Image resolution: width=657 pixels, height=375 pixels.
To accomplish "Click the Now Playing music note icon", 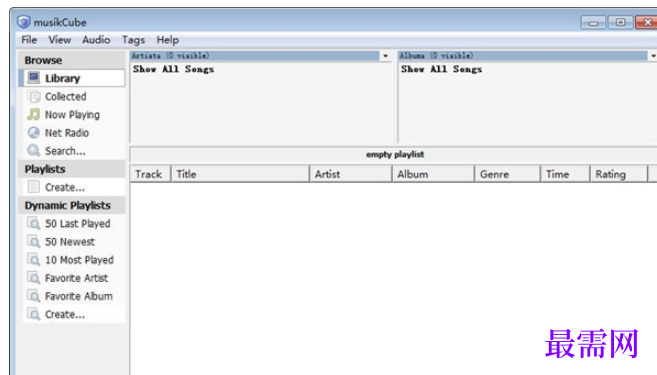I will [x=34, y=114].
